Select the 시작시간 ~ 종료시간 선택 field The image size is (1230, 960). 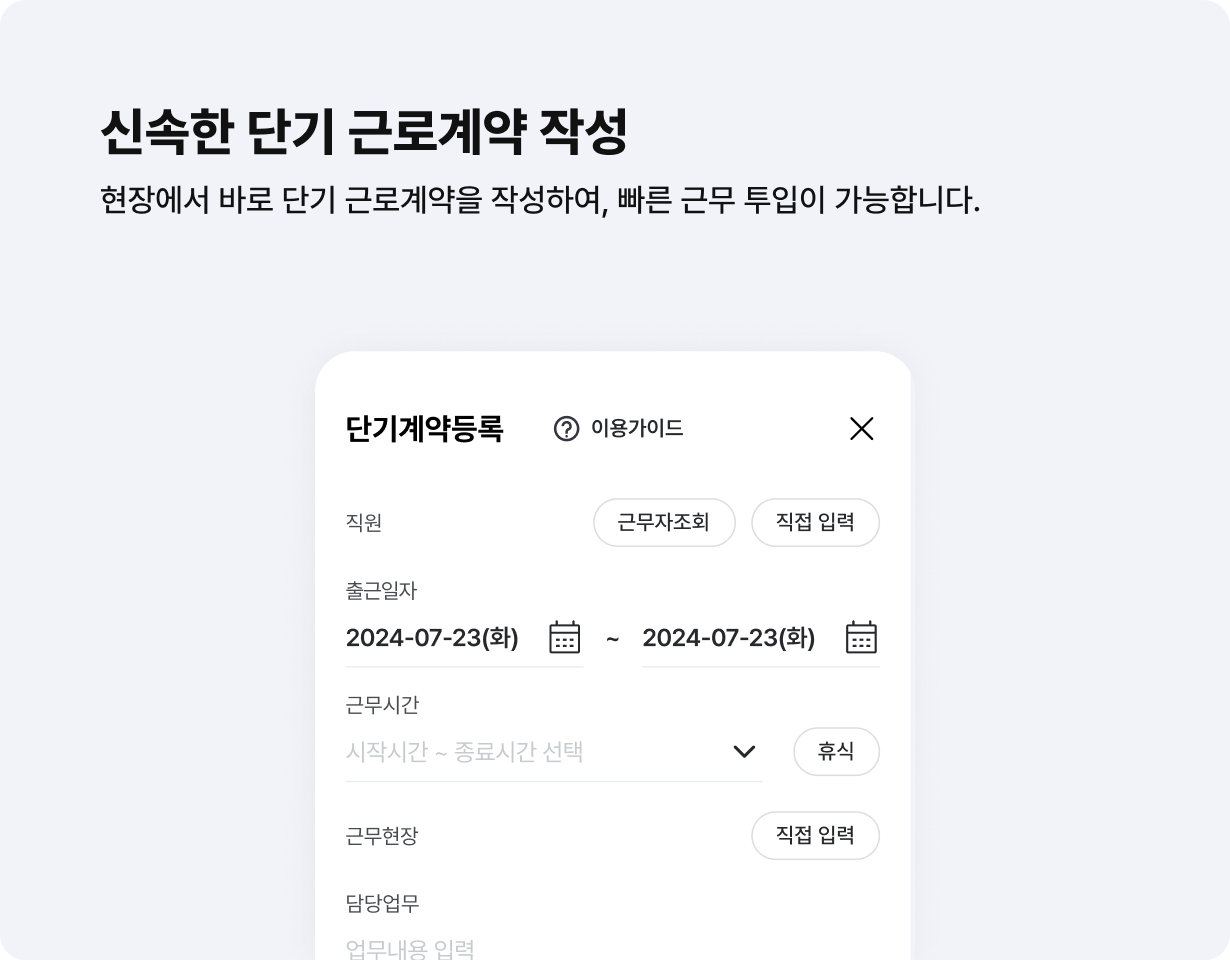point(554,752)
